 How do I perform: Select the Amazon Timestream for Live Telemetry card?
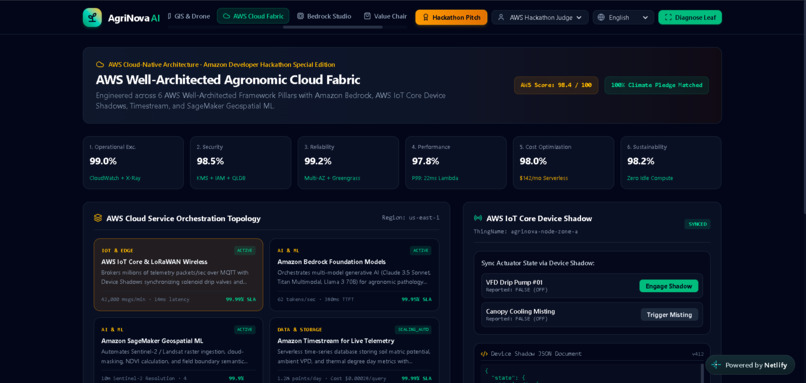point(354,350)
